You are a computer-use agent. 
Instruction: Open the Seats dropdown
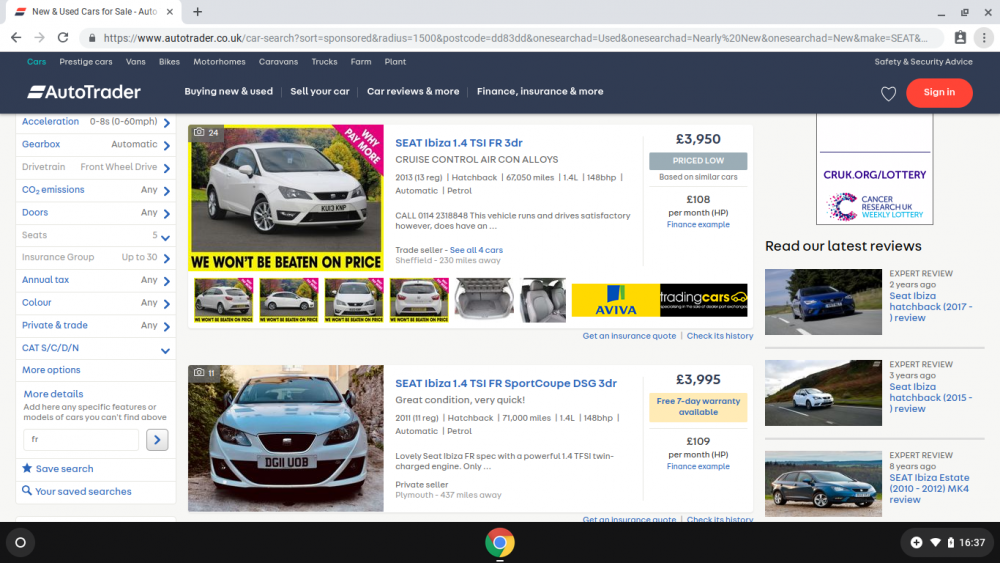click(x=96, y=235)
